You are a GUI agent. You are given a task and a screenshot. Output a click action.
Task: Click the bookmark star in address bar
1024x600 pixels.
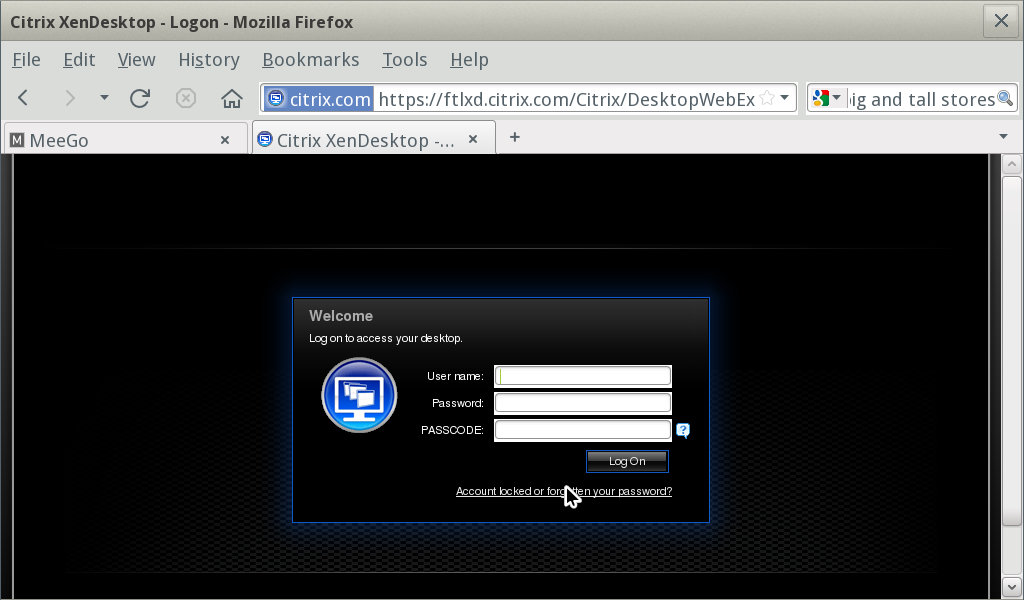click(767, 98)
